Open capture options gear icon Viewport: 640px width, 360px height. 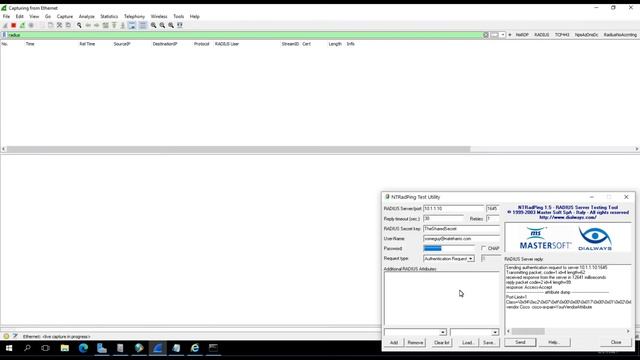(31, 25)
